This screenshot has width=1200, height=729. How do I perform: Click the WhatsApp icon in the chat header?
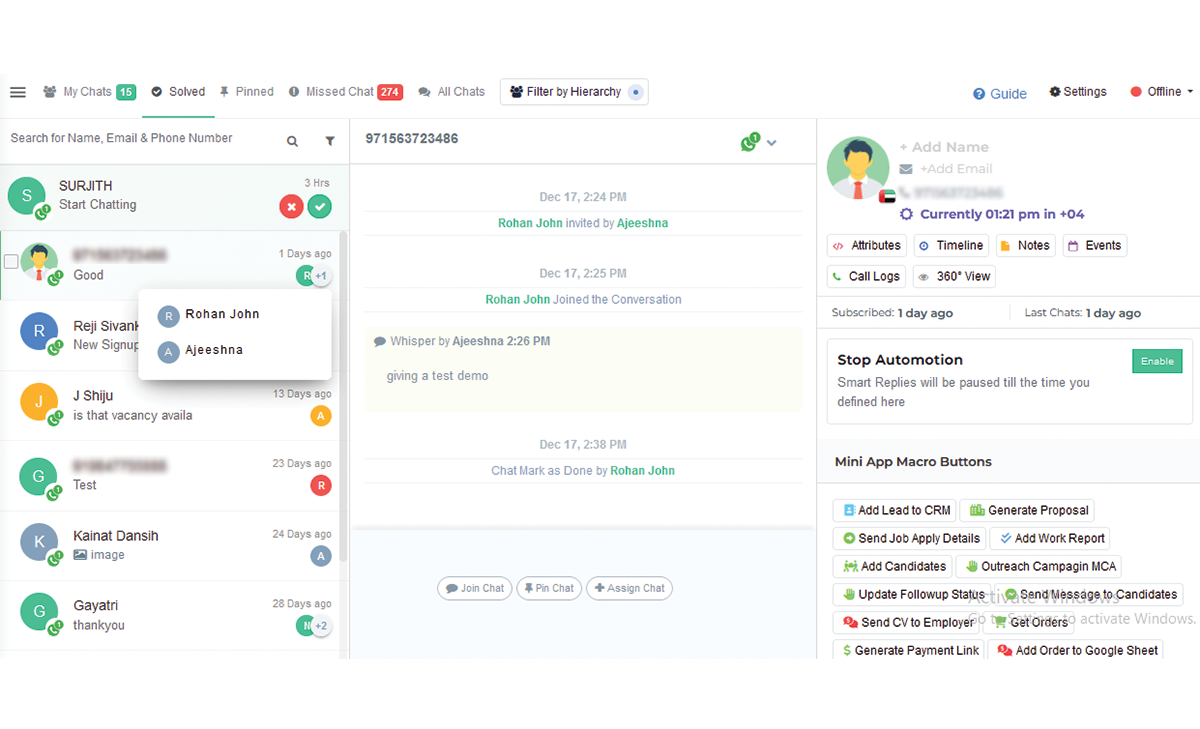[x=749, y=141]
